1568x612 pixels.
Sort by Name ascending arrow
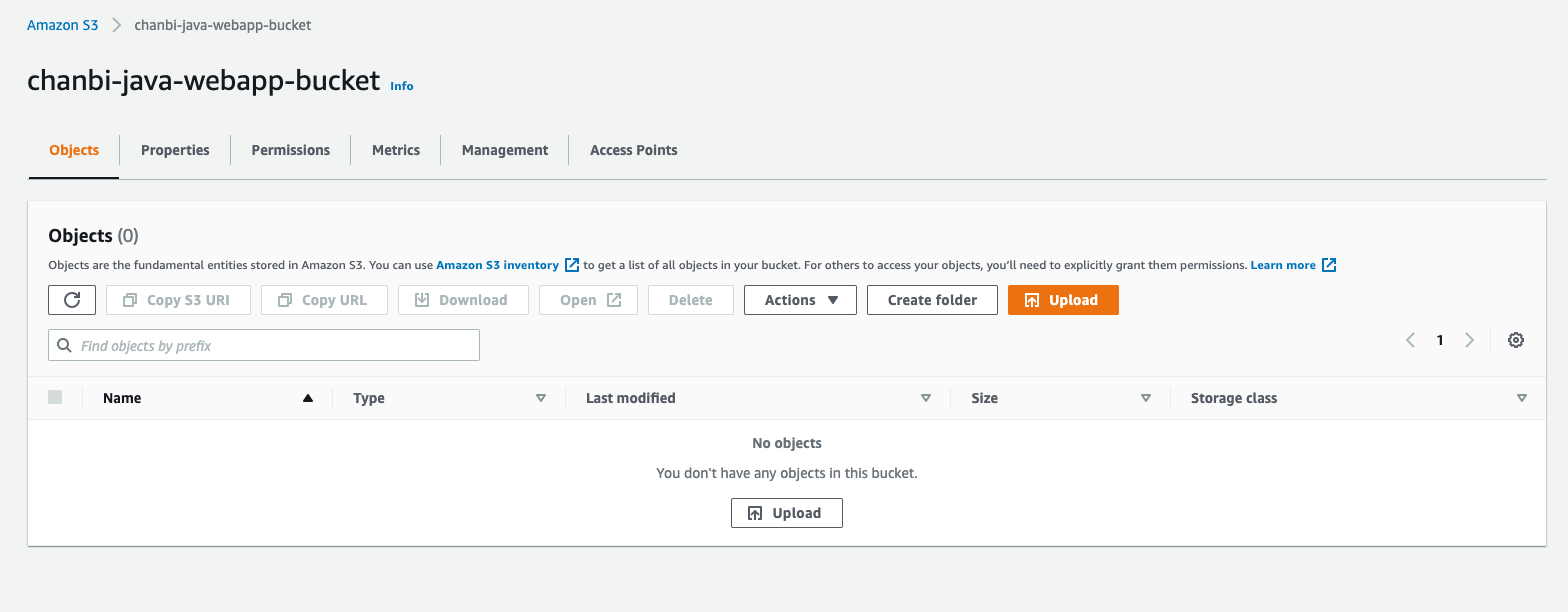(308, 398)
